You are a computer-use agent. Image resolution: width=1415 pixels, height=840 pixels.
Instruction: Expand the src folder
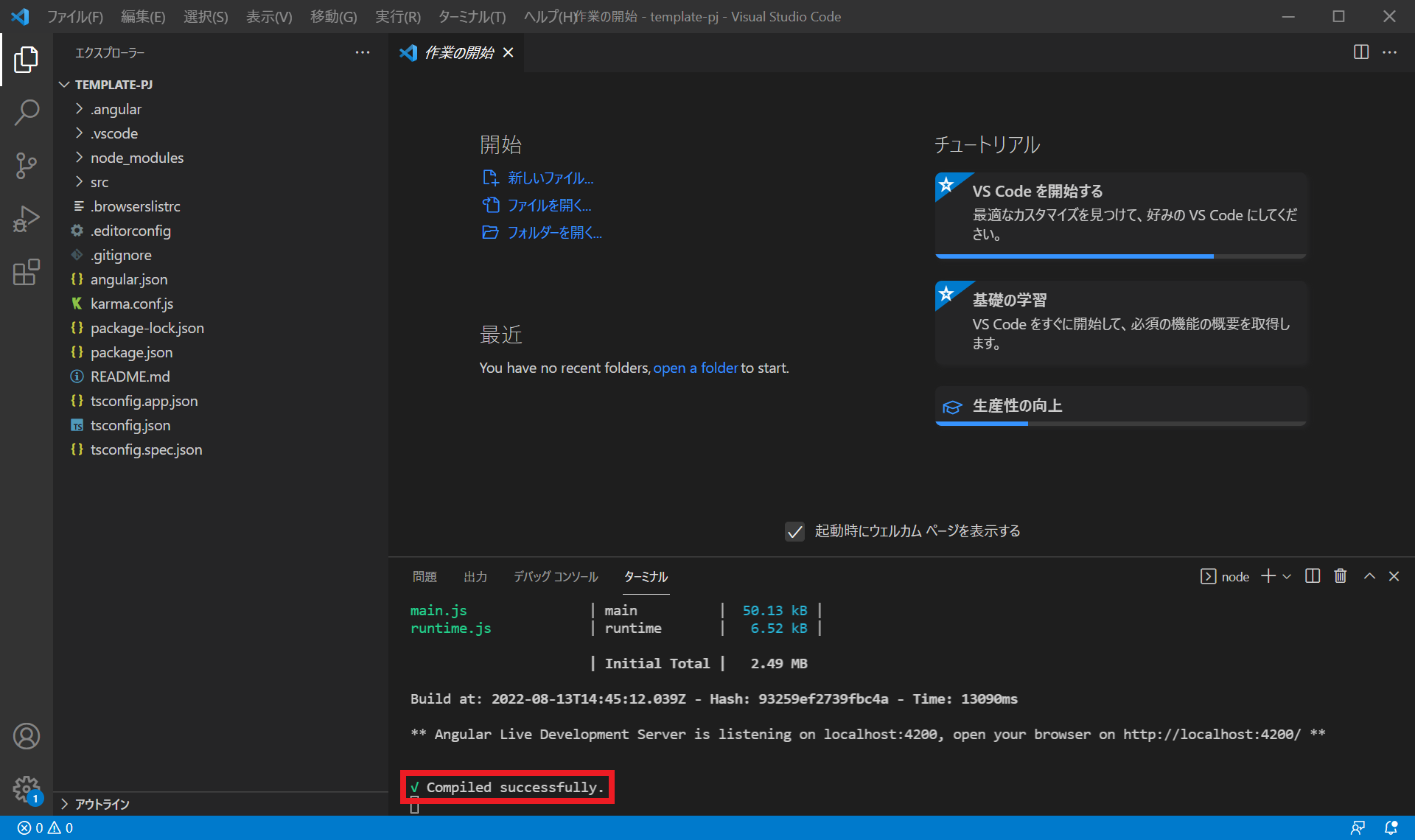coord(99,182)
